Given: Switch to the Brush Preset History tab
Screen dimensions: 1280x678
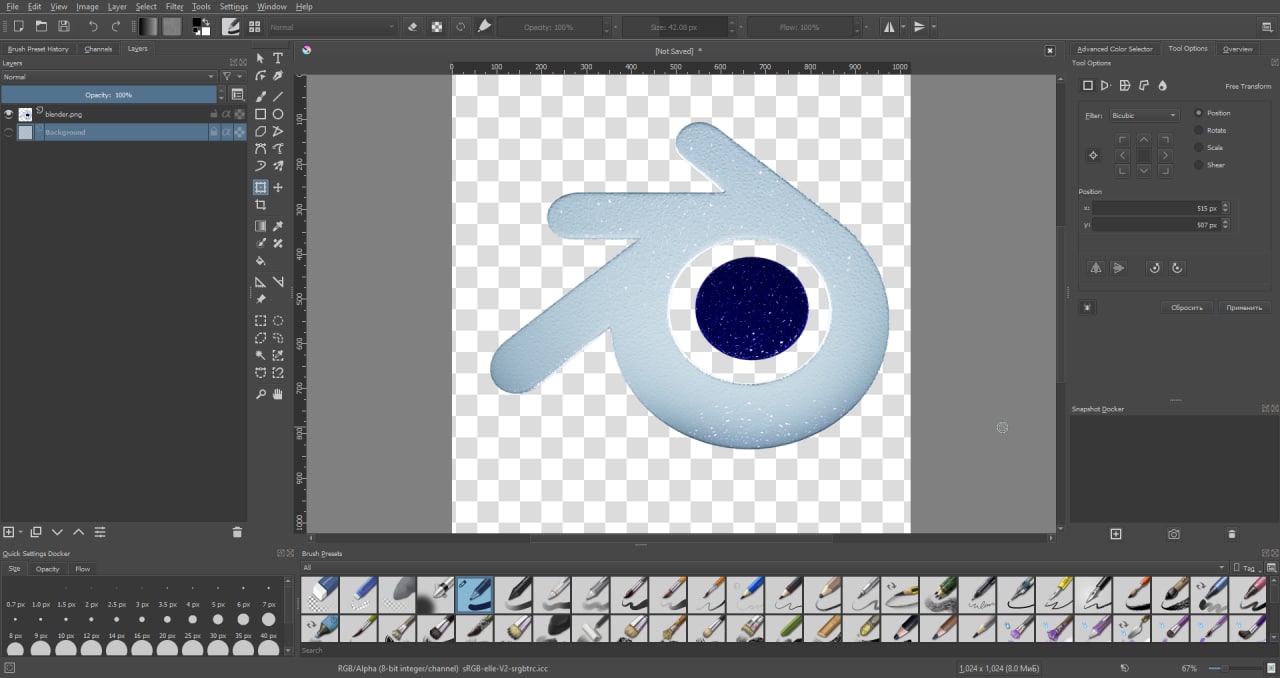Looking at the screenshot, I should (x=38, y=48).
